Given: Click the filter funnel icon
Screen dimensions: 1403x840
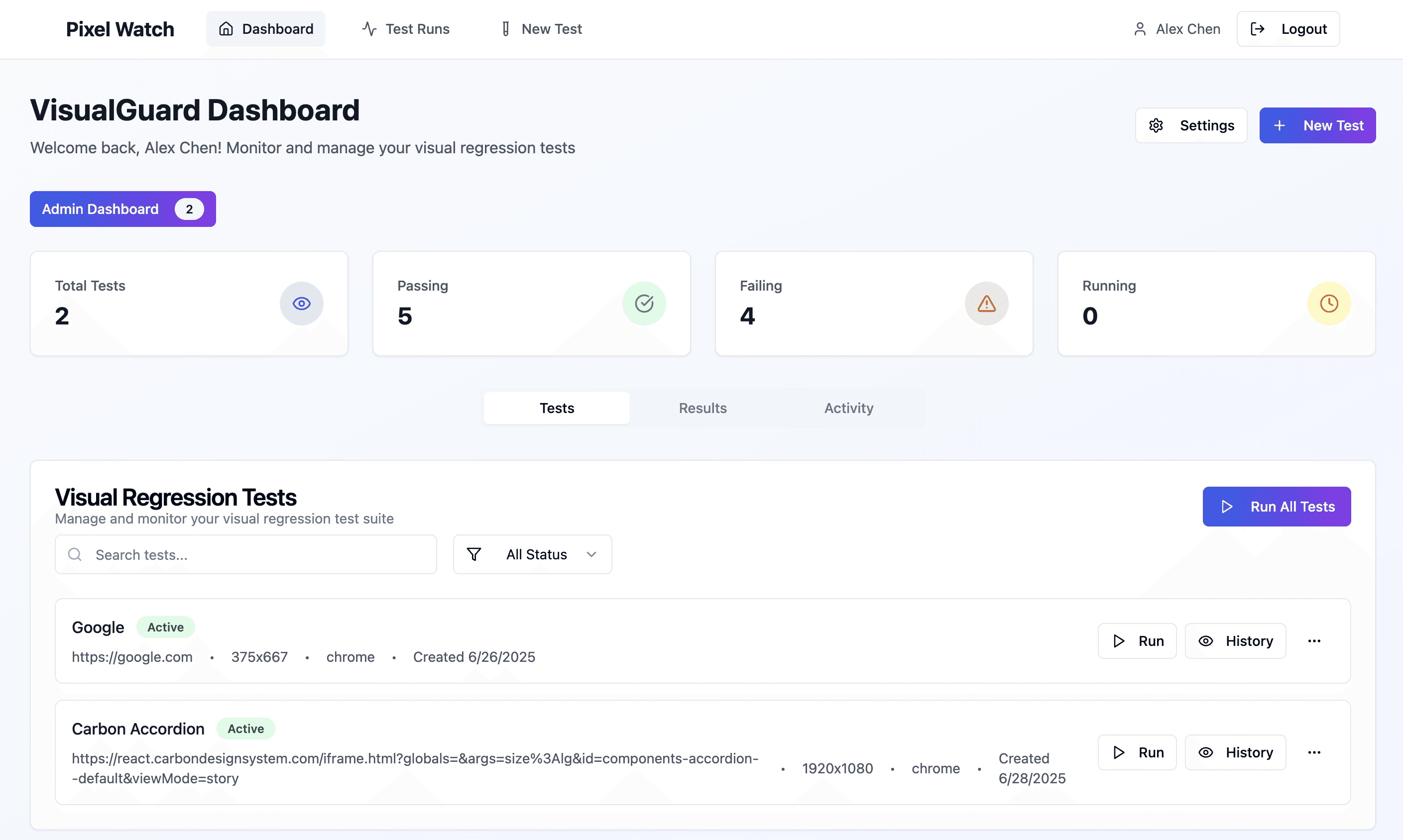Looking at the screenshot, I should coord(474,554).
